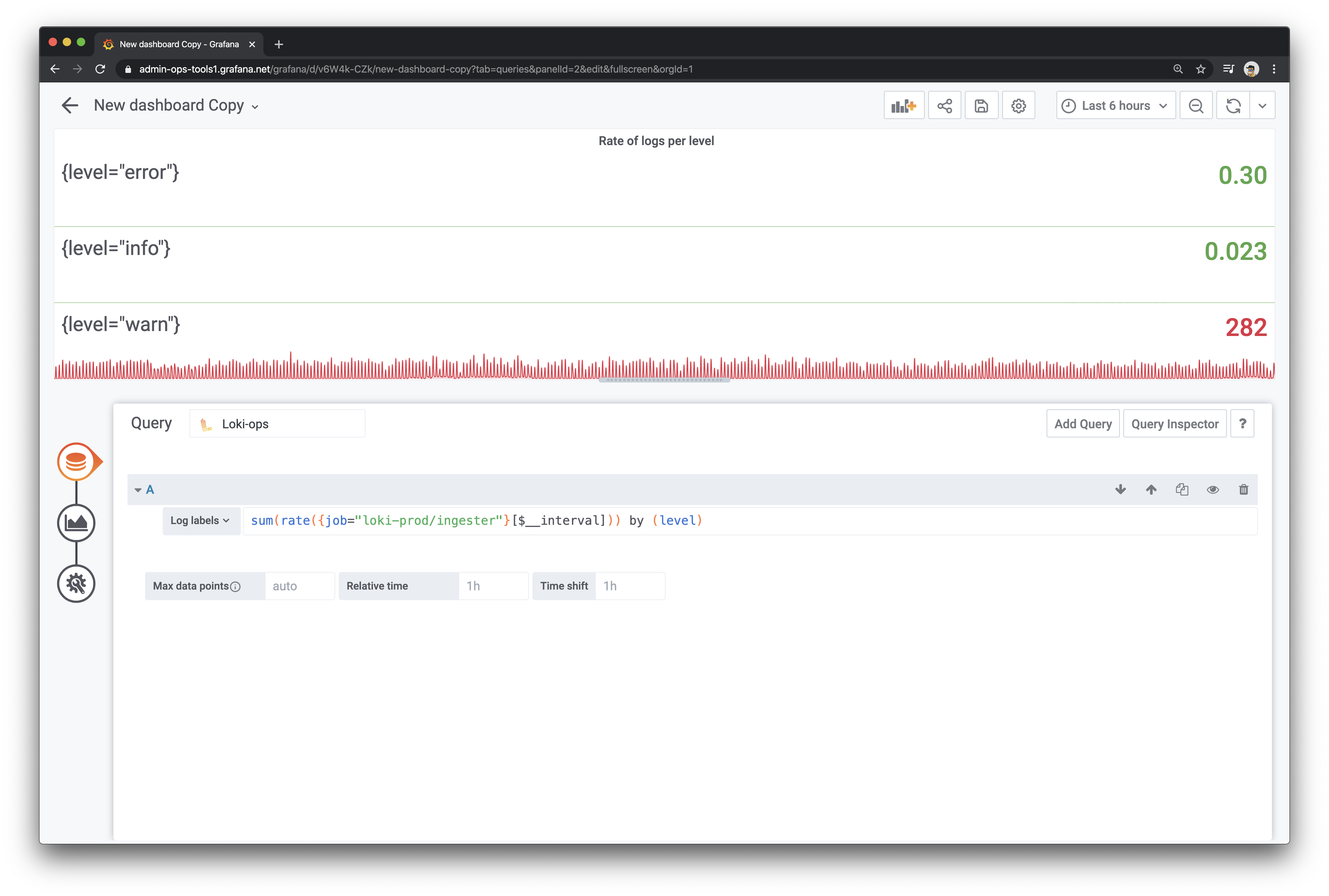Select the New dashboard Copy browser tab
Screen dimensions: 1329x896
coord(171,44)
